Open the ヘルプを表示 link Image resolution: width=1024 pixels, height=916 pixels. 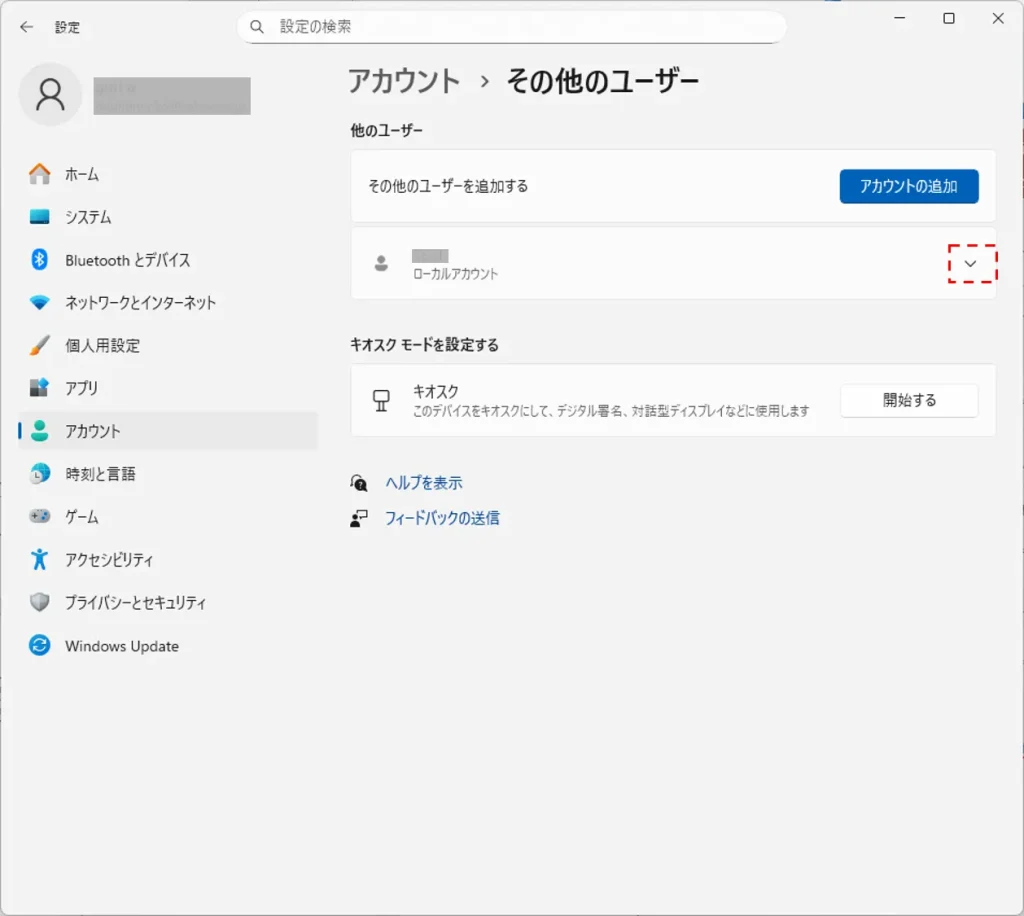(424, 483)
